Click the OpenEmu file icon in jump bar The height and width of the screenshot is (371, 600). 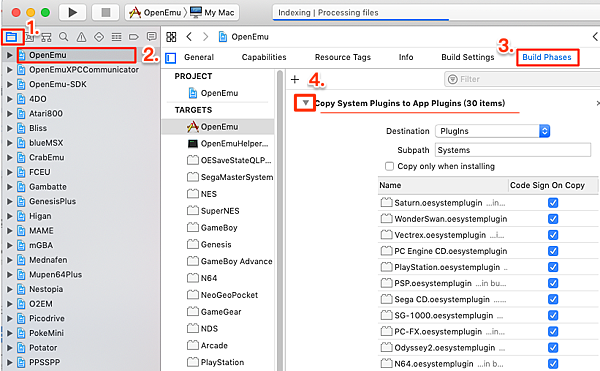222,37
